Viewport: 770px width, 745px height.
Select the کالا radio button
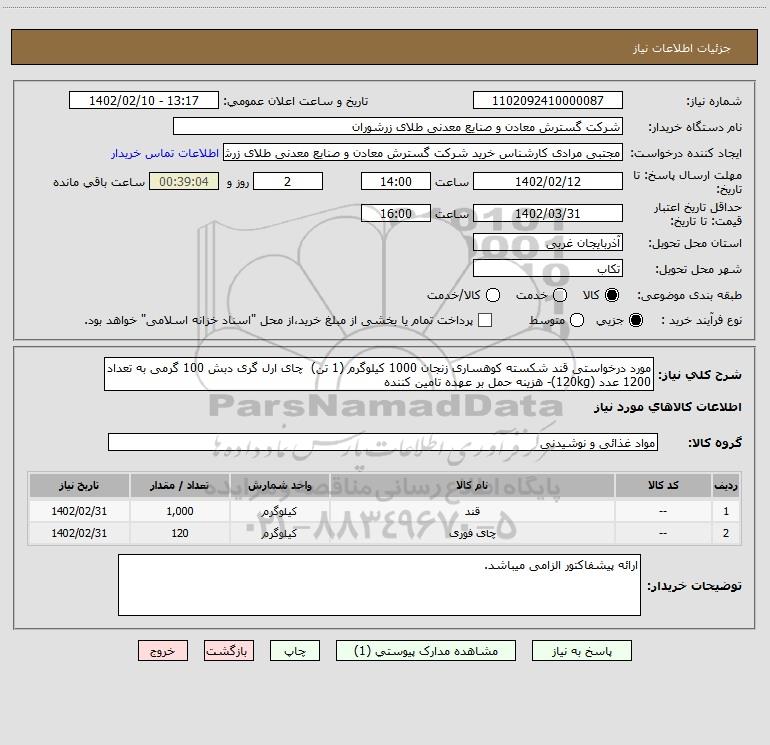(612, 295)
